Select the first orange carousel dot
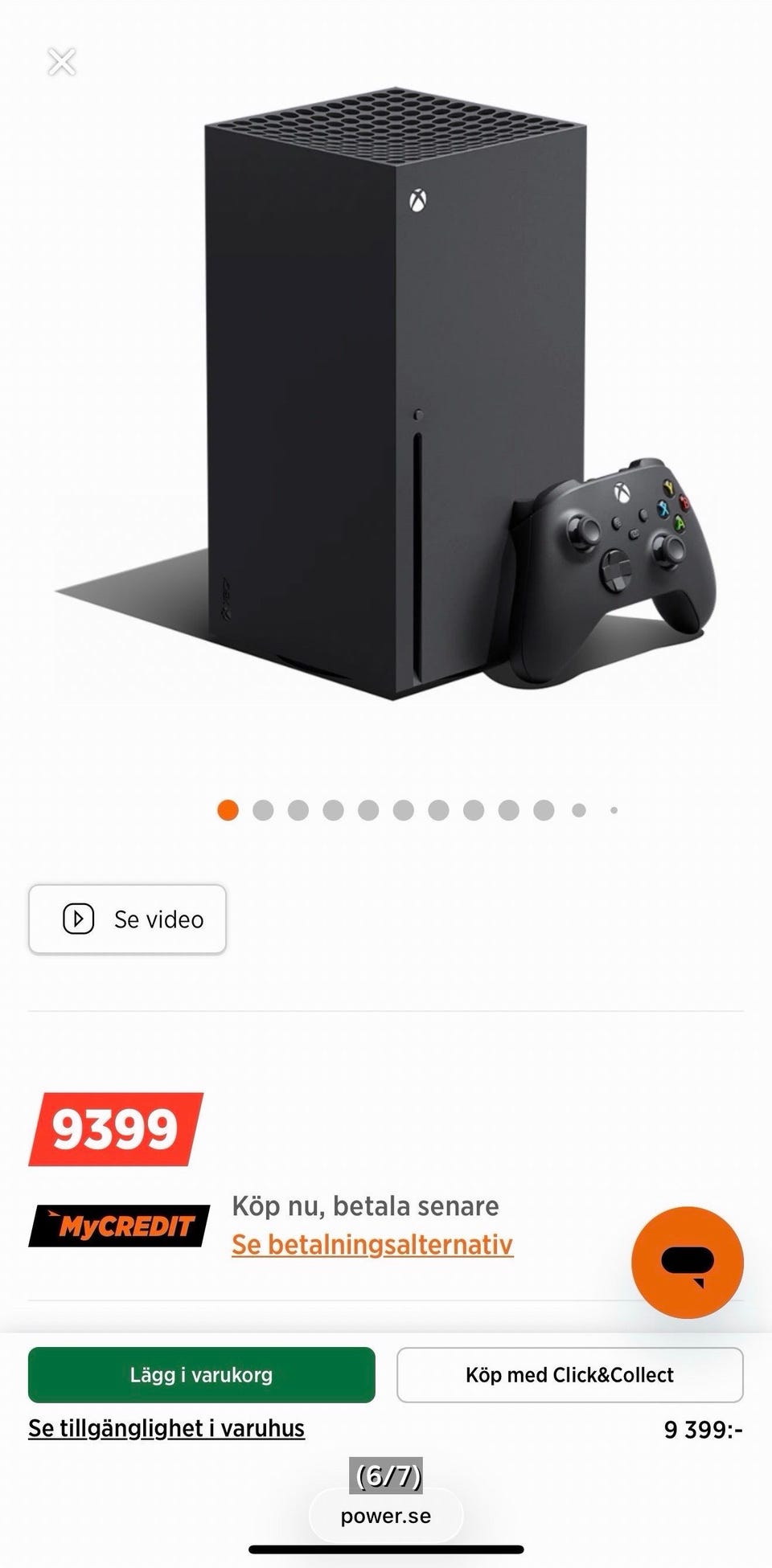This screenshot has width=772, height=1568. pos(228,810)
